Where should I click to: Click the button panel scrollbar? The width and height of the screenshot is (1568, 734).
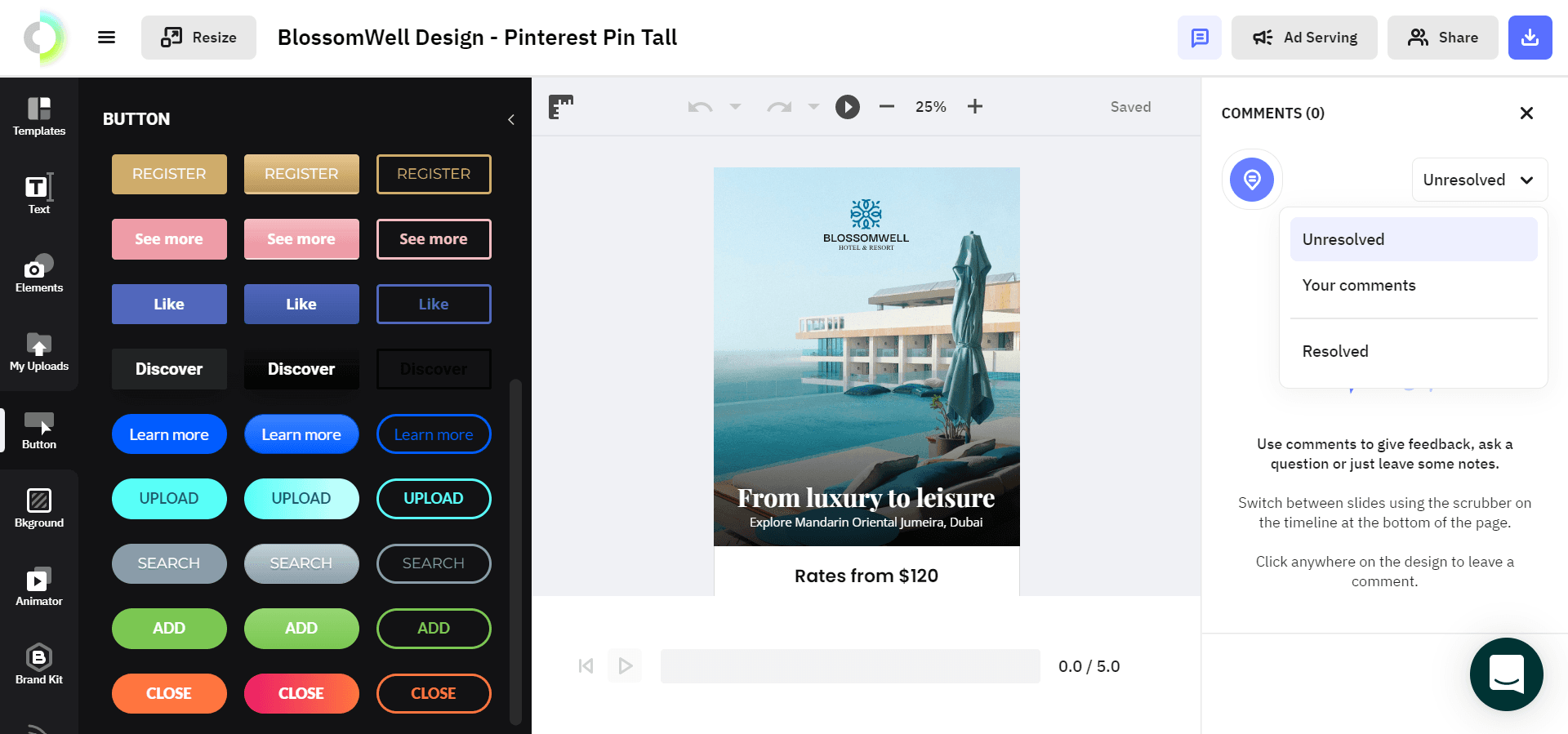tap(515, 551)
